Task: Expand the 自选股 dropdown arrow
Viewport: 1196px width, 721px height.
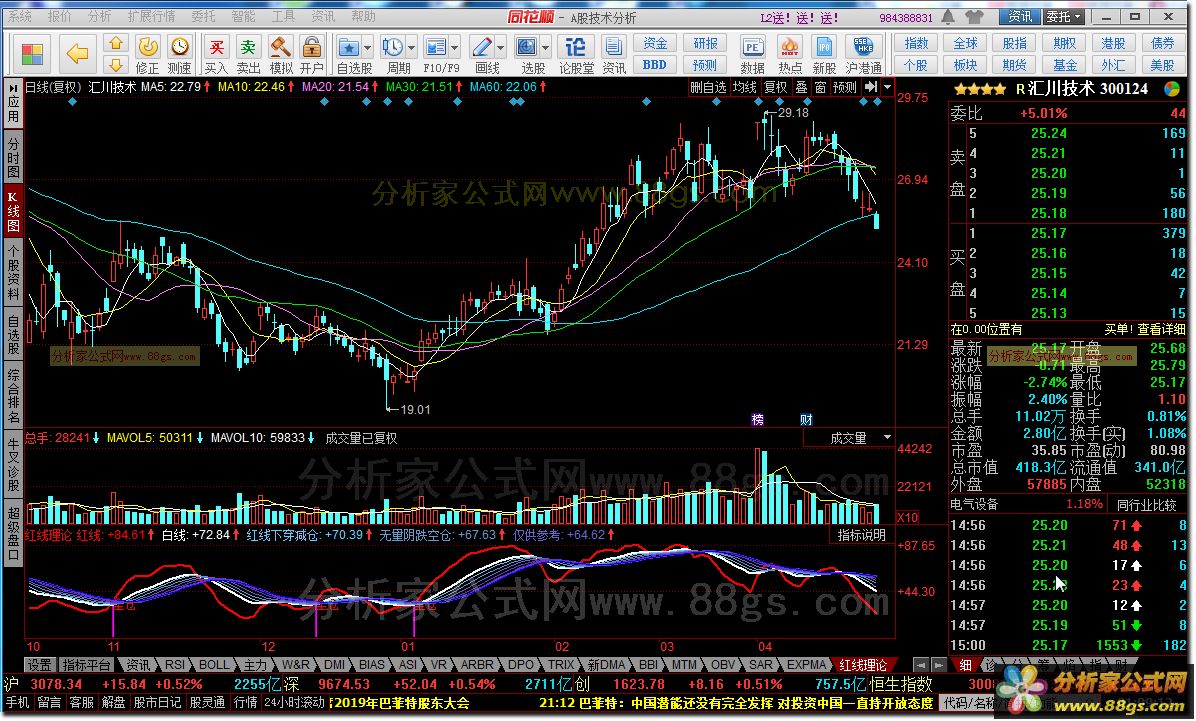Action: pyautogui.click(x=368, y=48)
